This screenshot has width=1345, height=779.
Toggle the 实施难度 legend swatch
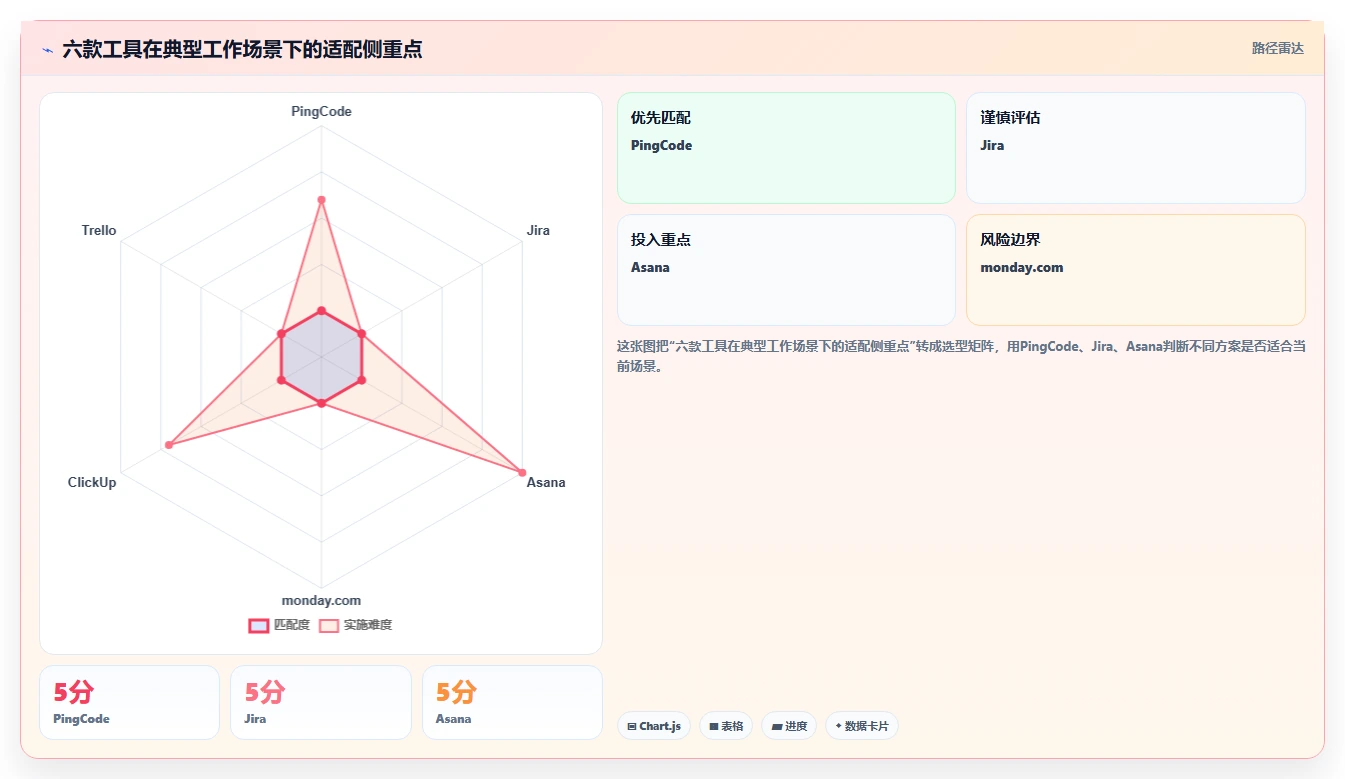click(x=329, y=626)
